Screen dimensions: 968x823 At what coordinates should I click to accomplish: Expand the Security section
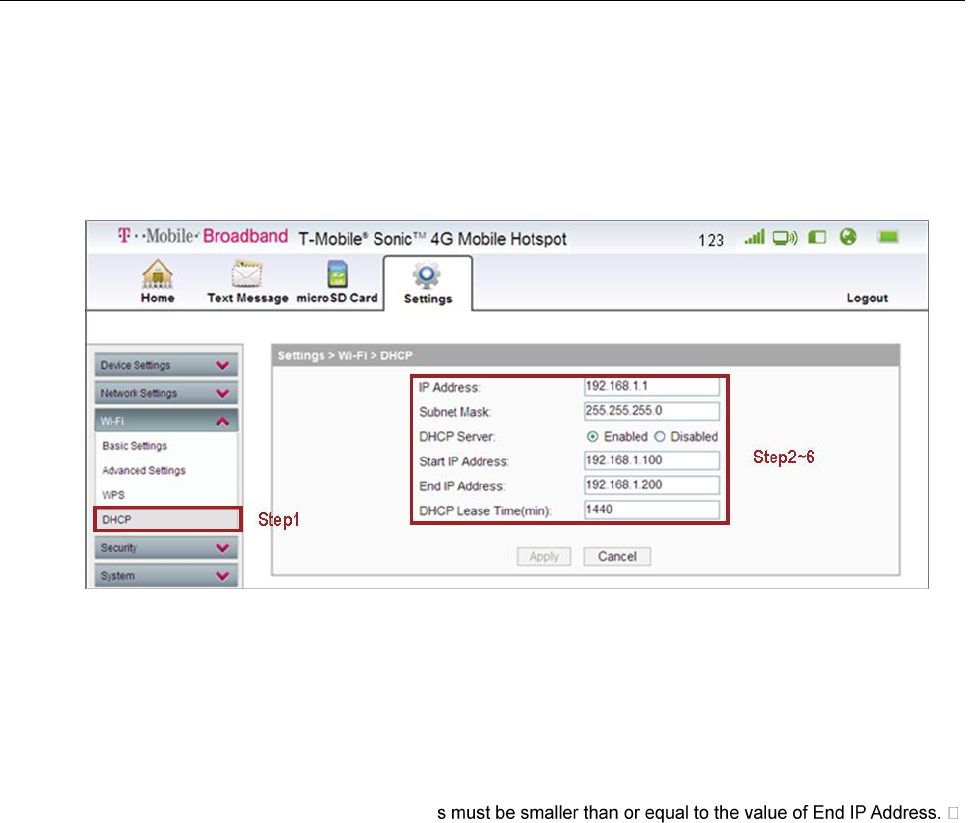[166, 548]
